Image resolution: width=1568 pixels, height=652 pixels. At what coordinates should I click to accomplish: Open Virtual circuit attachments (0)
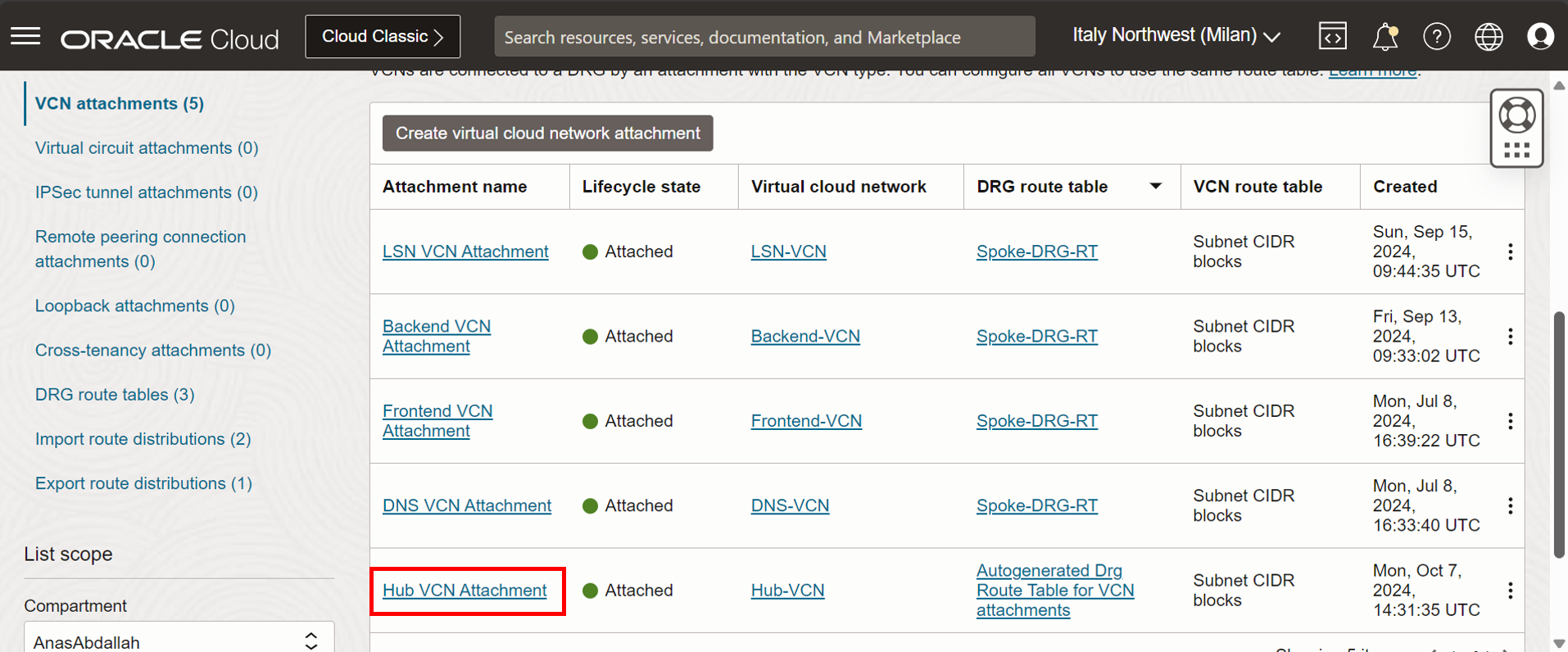[147, 147]
